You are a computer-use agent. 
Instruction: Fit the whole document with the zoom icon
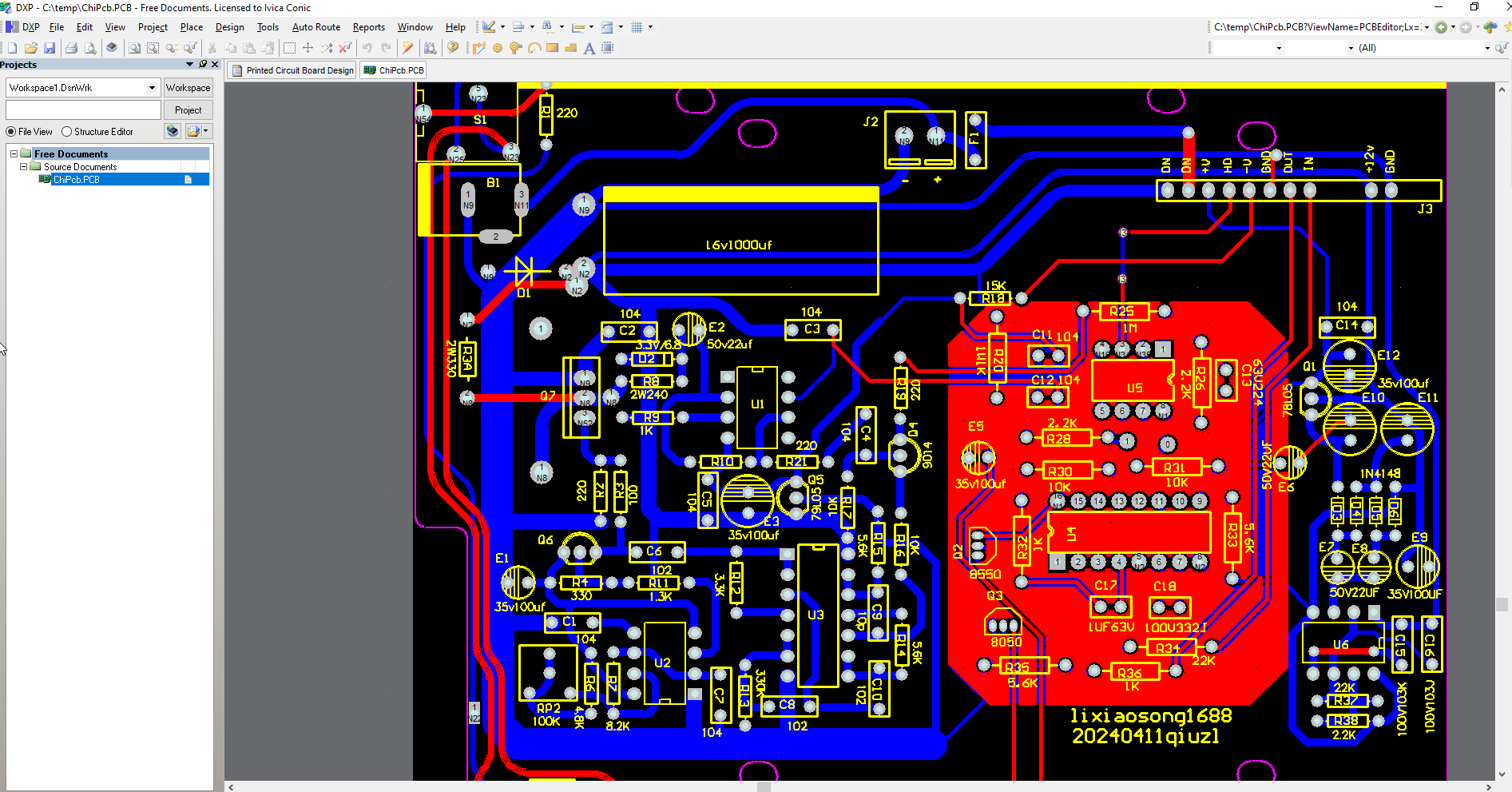click(134, 48)
